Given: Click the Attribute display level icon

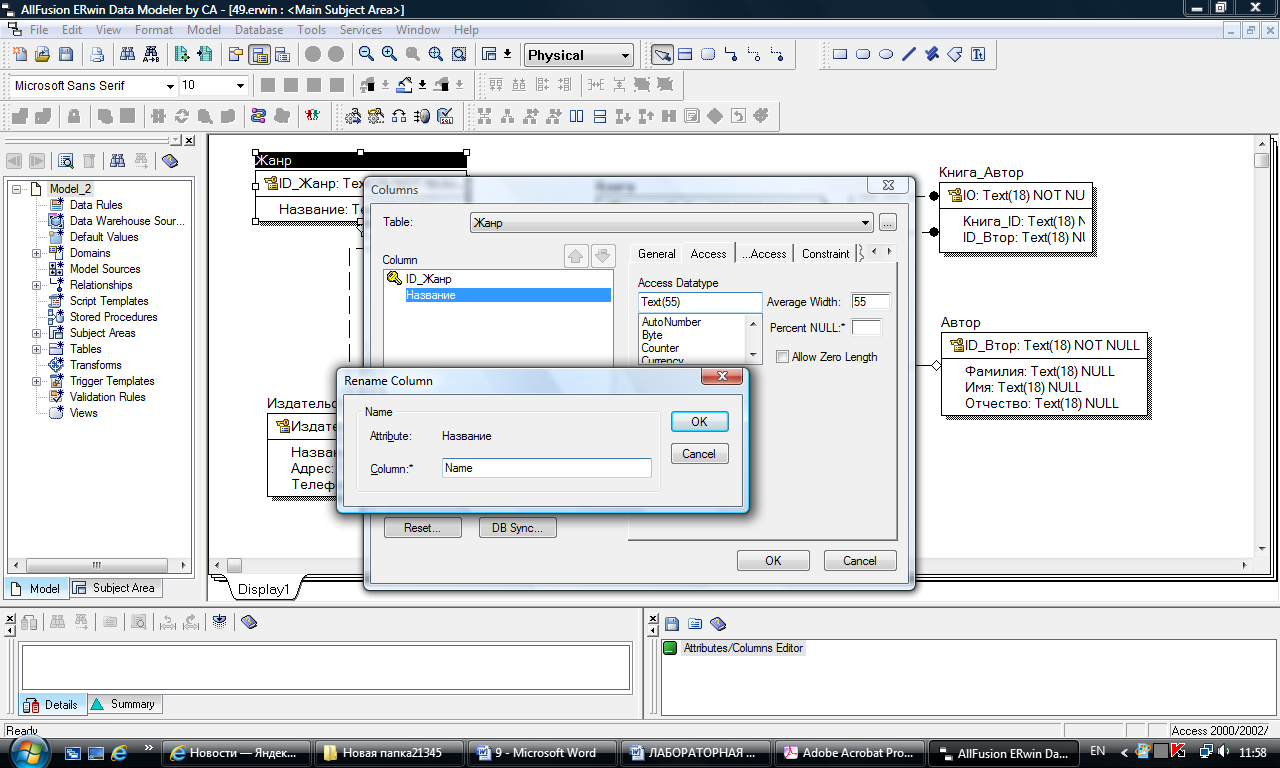Looking at the screenshot, I should (259, 55).
